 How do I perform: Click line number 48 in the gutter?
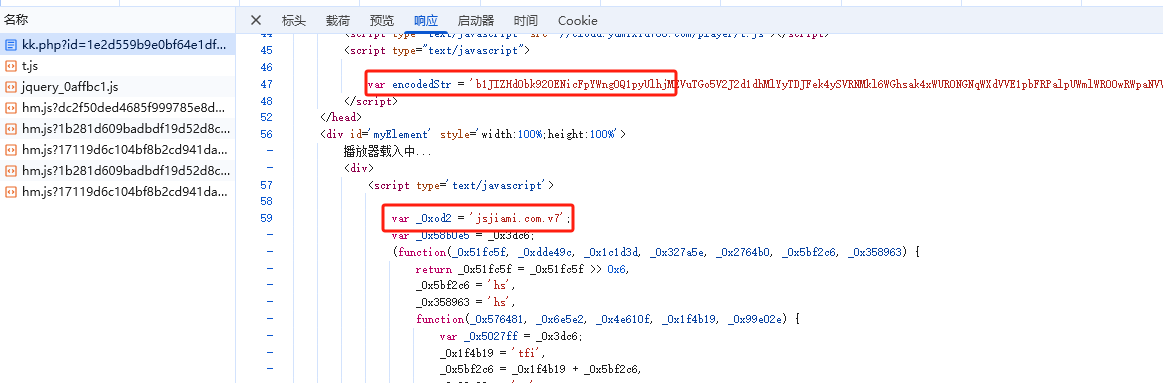tap(267, 101)
